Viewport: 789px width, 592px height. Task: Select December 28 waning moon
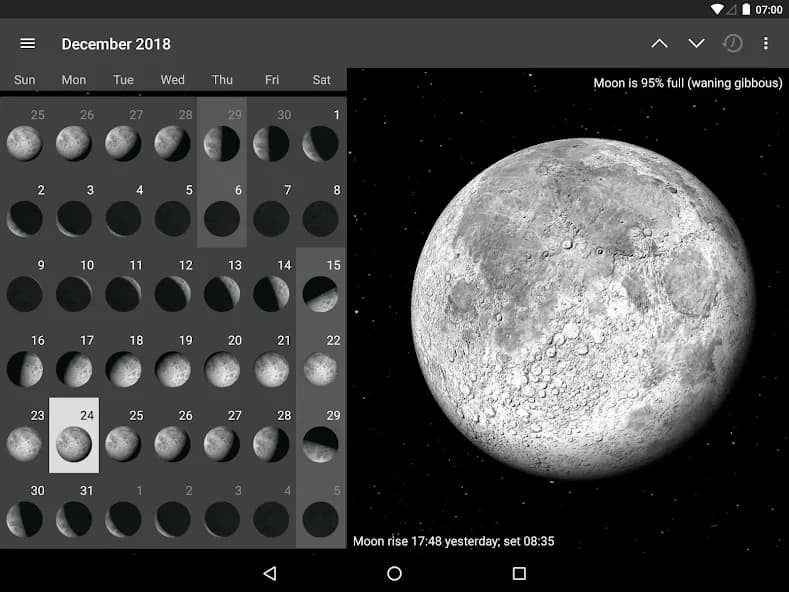click(271, 435)
